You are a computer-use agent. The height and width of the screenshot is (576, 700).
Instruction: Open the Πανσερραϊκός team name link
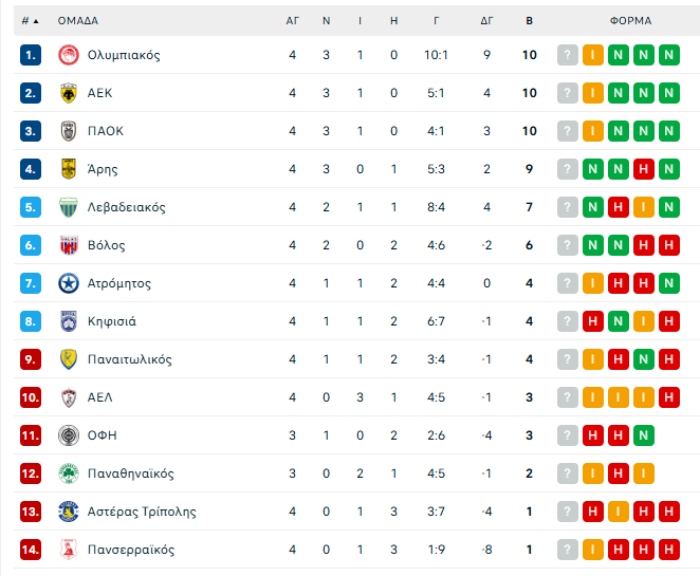click(131, 550)
